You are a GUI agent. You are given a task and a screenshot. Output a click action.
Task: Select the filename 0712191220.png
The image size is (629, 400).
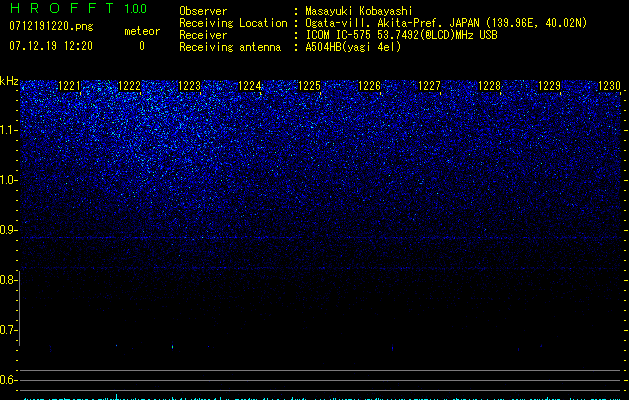[x=51, y=26]
